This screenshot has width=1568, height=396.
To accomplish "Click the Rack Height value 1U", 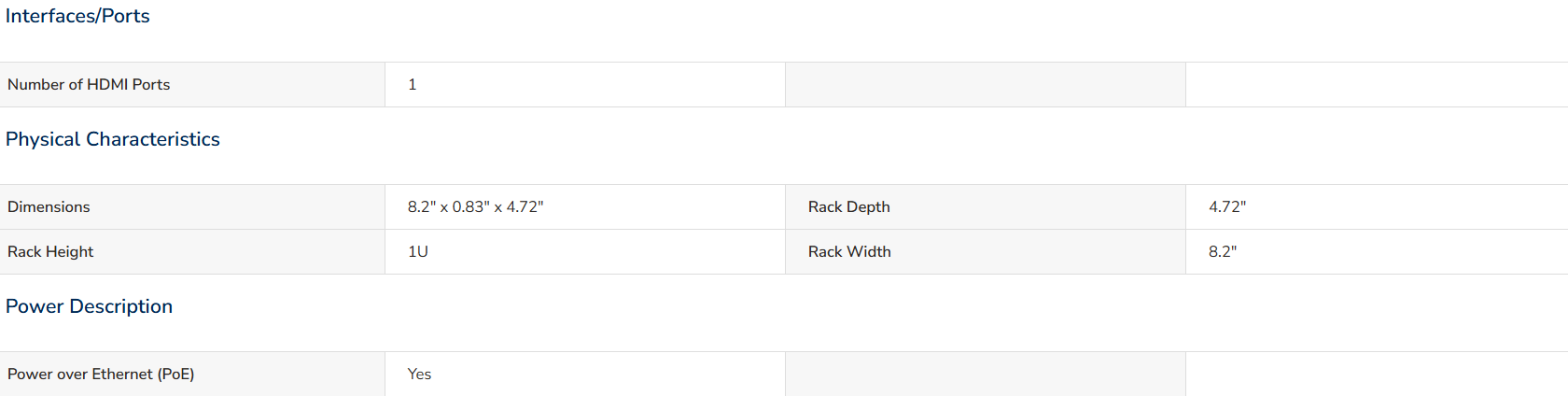I will [418, 251].
